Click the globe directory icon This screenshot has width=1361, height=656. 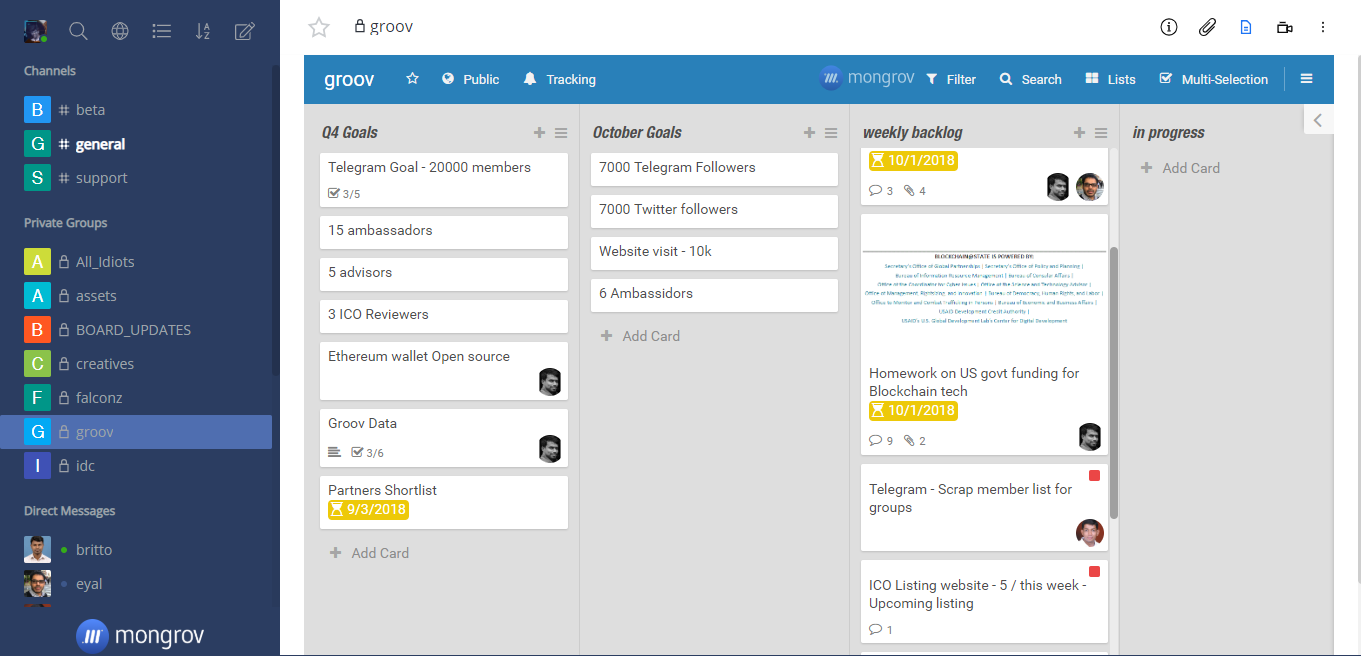120,31
